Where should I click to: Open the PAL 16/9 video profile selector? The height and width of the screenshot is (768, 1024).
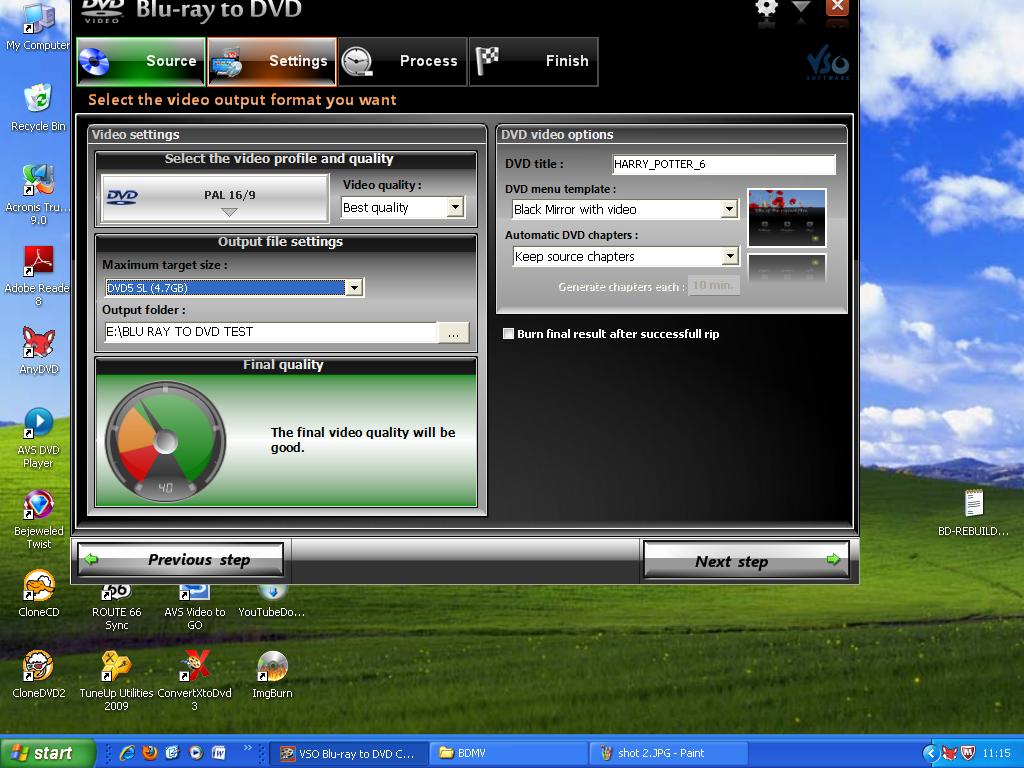215,198
